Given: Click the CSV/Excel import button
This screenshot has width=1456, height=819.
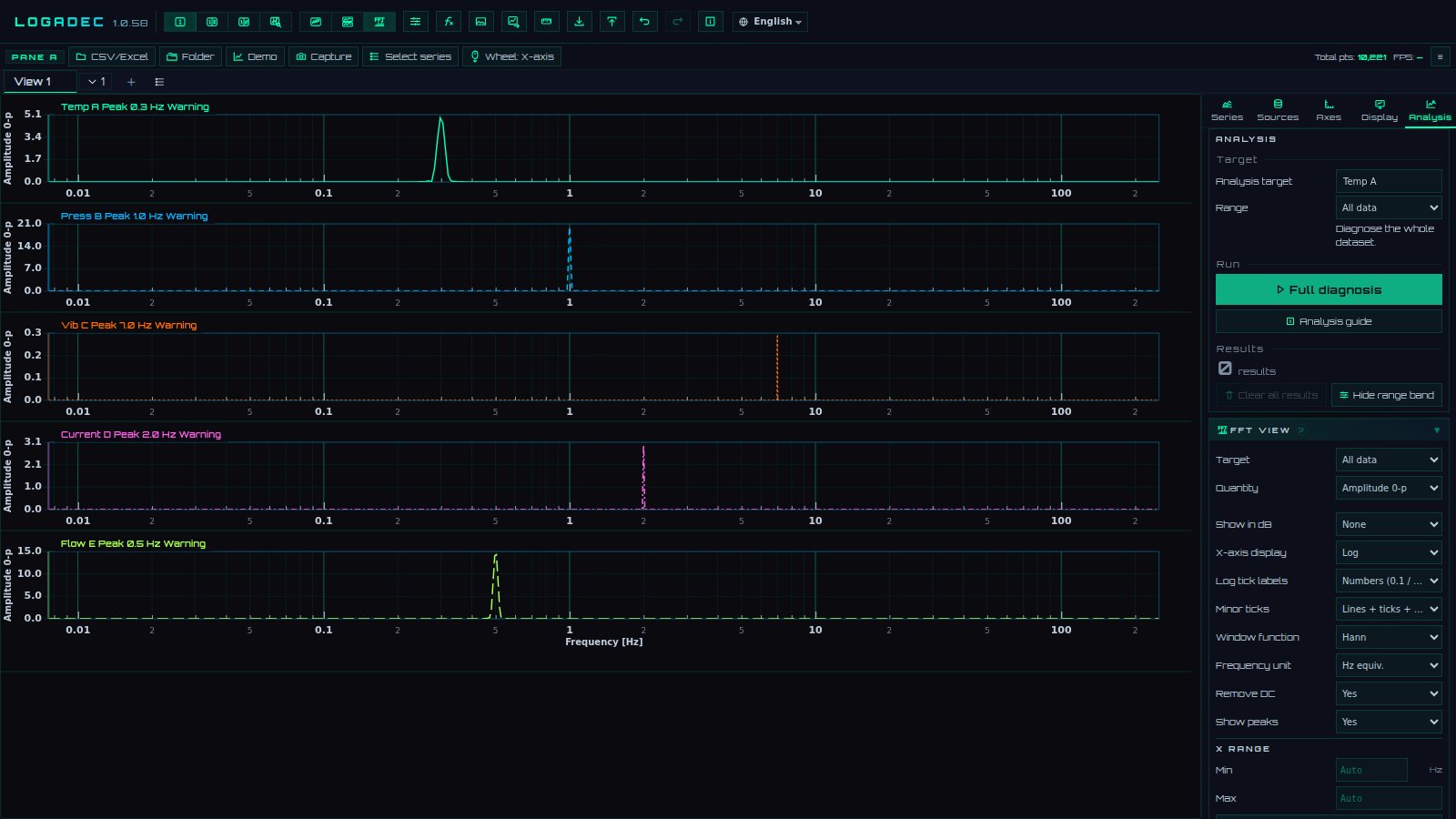Looking at the screenshot, I should tap(112, 56).
